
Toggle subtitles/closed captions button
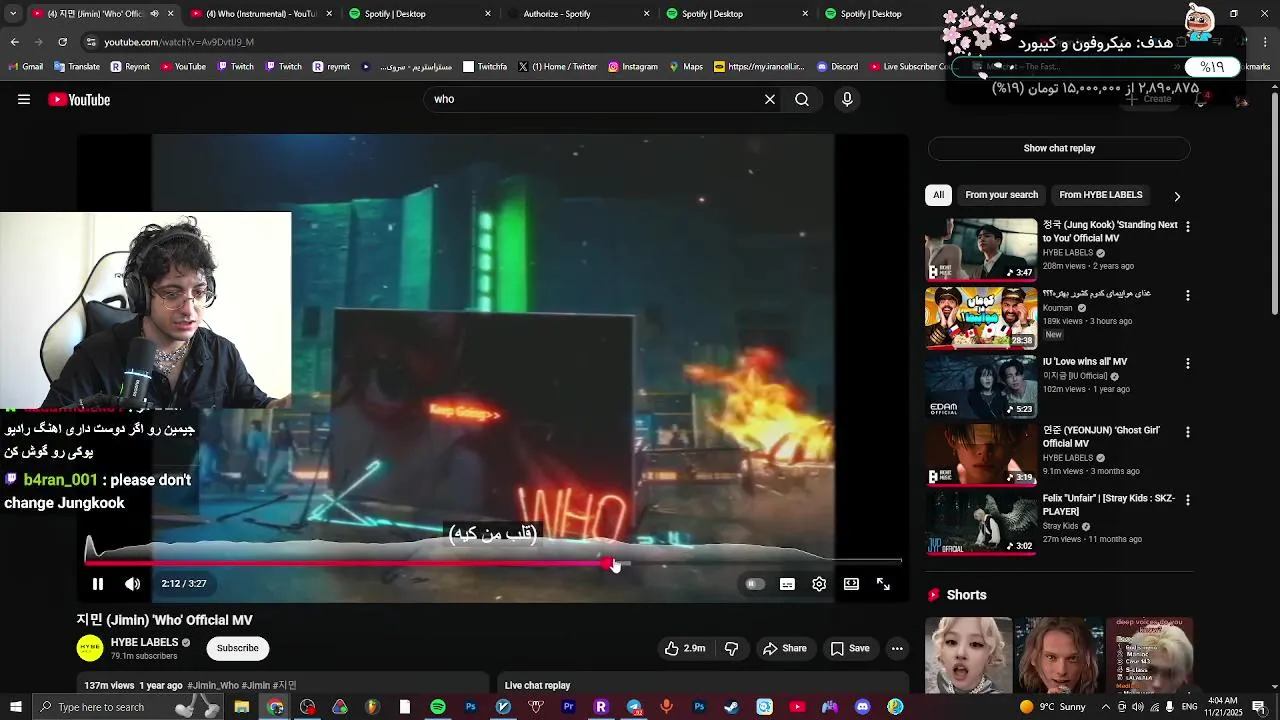[788, 584]
